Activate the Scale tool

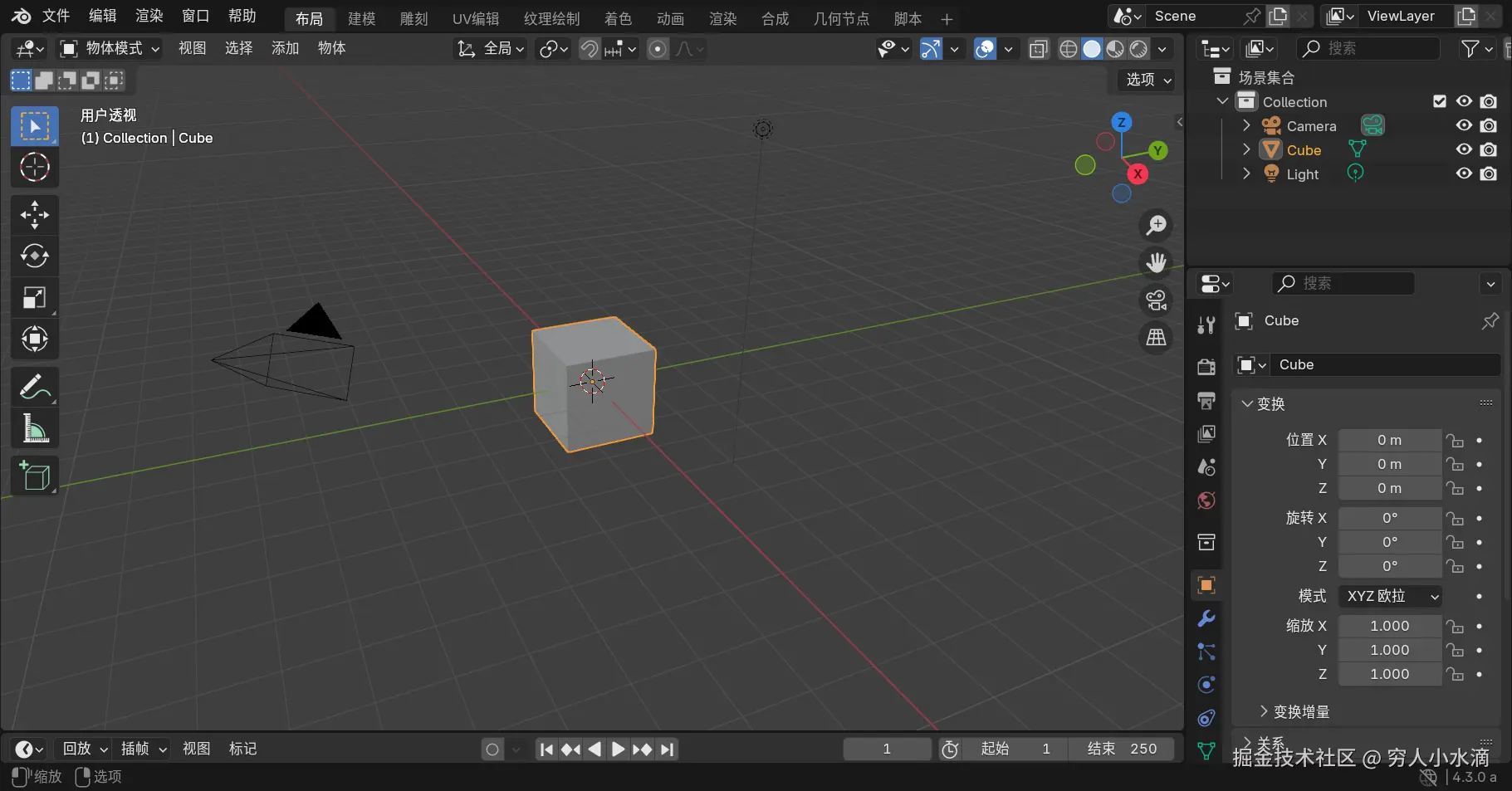click(35, 297)
